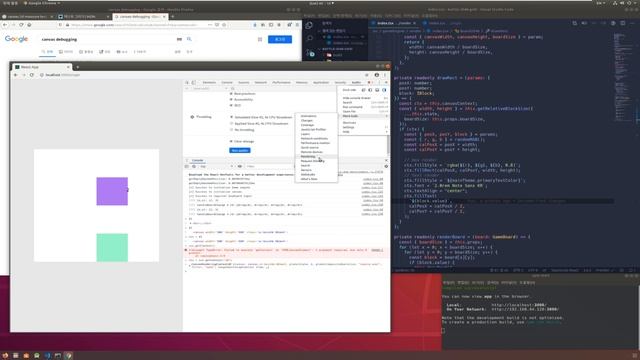
Task: Switch to React App tab in Chrome
Action: [x=41, y=67]
